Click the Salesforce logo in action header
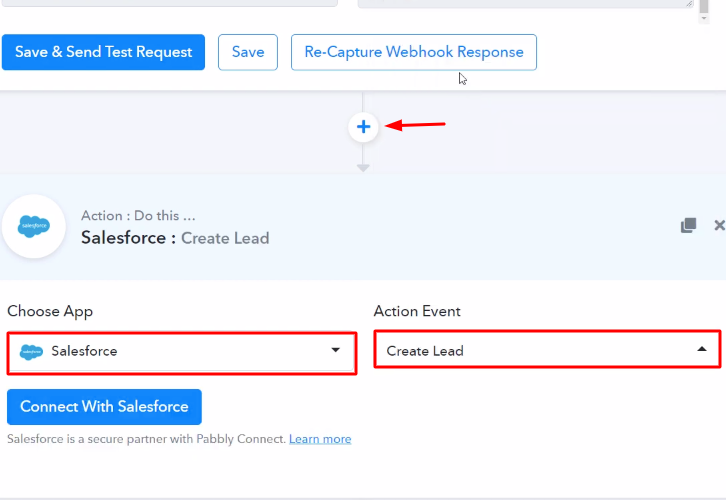Viewport: 726px width, 500px height. pyautogui.click(x=33, y=226)
